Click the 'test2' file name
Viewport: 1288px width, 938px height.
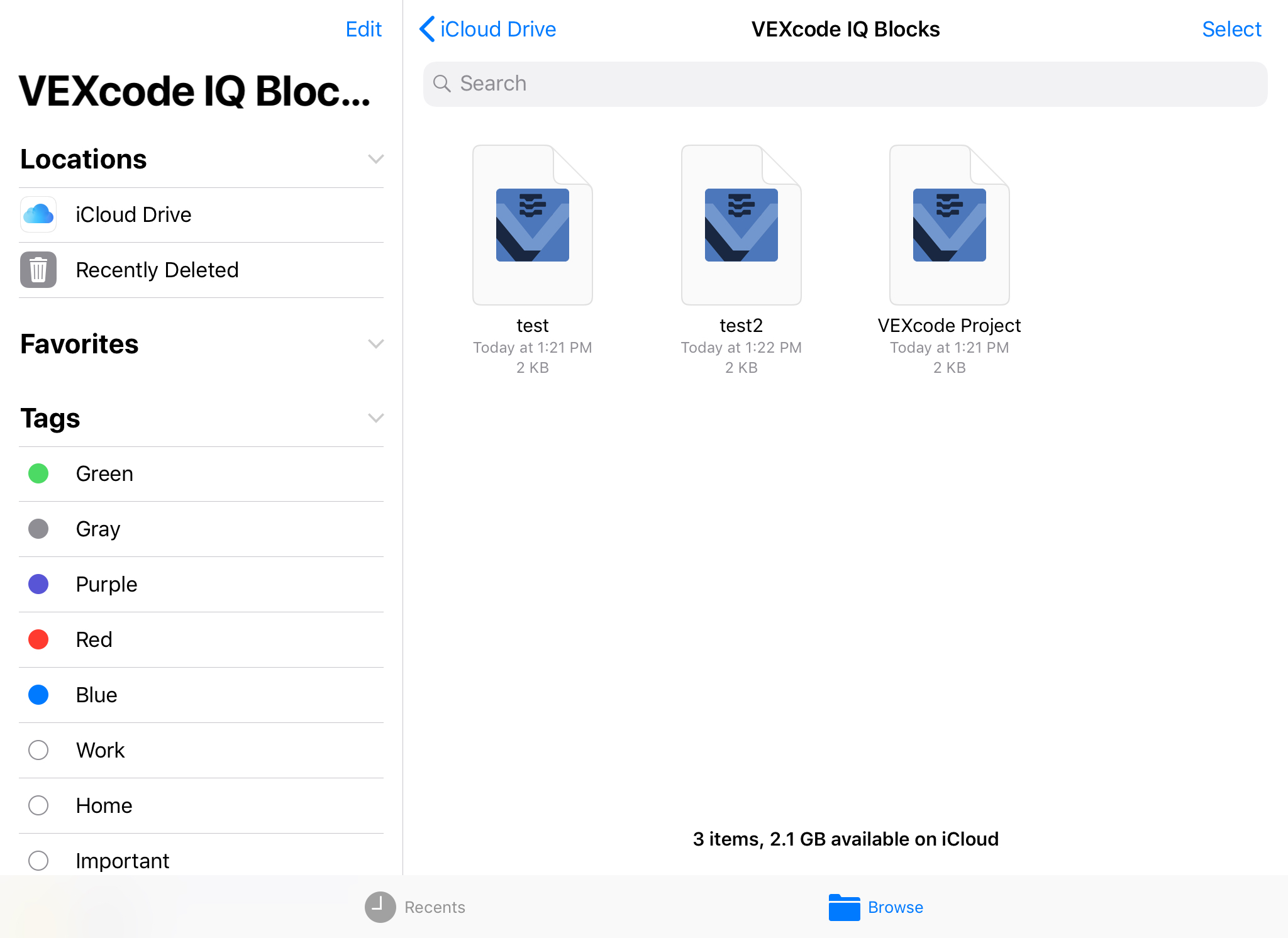point(741,326)
